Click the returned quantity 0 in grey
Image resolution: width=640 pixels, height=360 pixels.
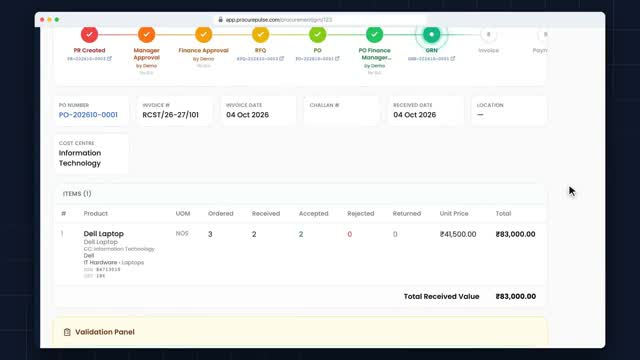pyautogui.click(x=395, y=234)
